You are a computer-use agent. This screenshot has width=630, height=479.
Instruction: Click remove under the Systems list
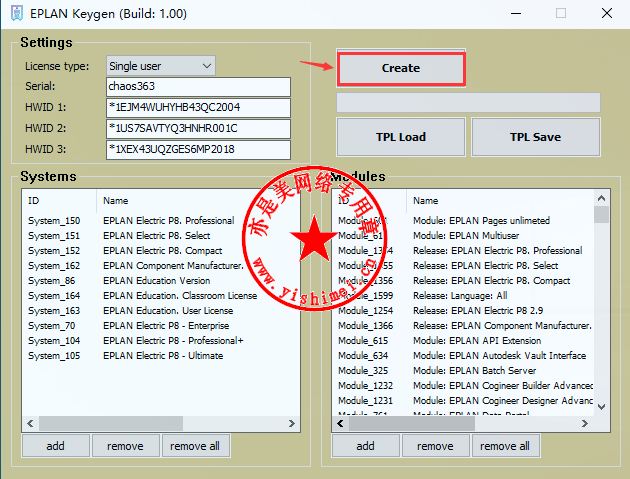(x=125, y=446)
